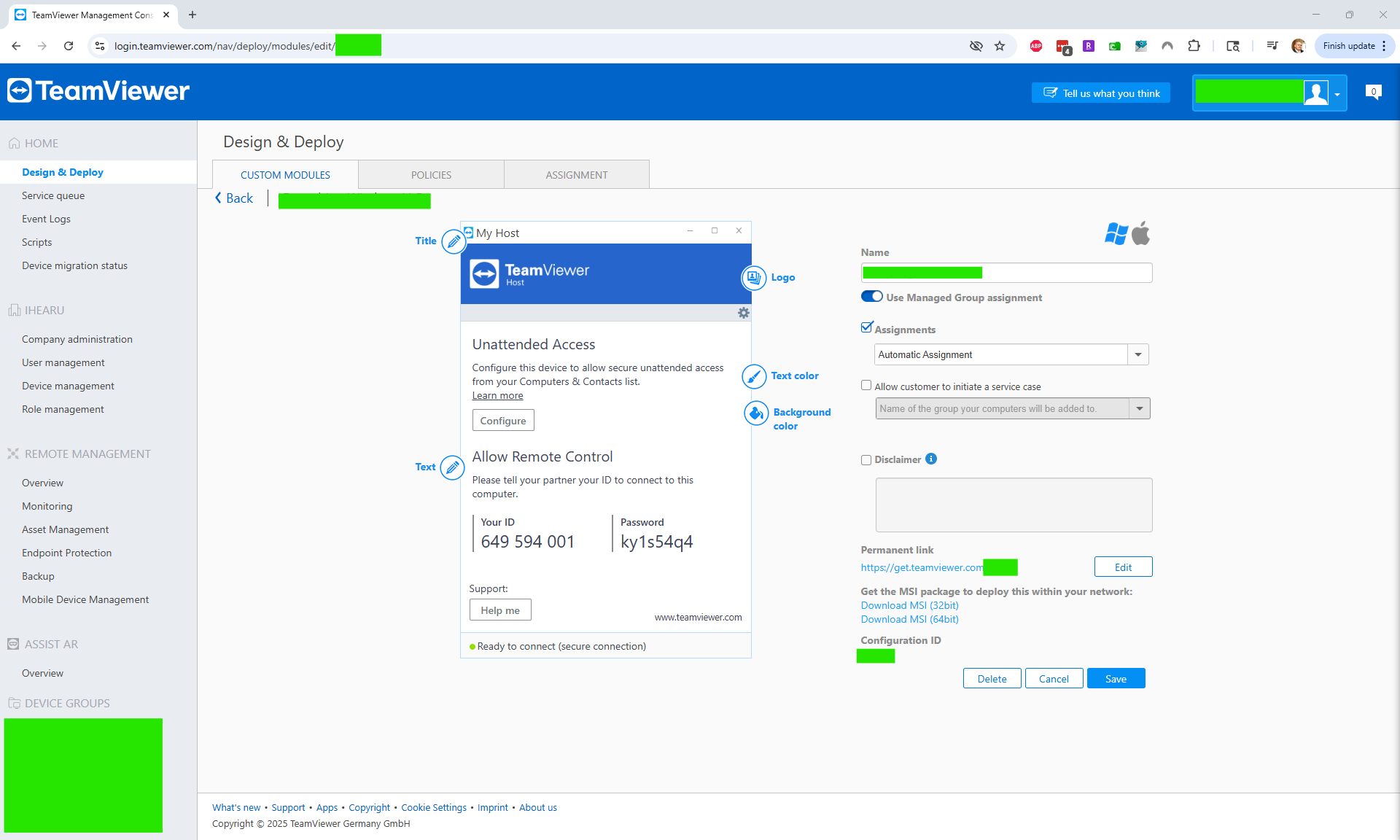Viewport: 1400px width, 840px height.
Task: Click the Logo upload icon
Action: 753,278
